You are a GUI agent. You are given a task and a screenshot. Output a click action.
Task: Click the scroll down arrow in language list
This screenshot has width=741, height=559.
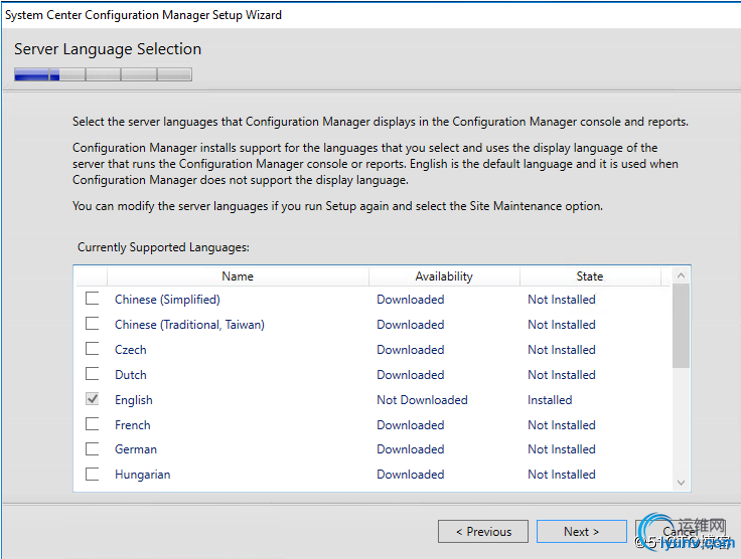click(681, 482)
